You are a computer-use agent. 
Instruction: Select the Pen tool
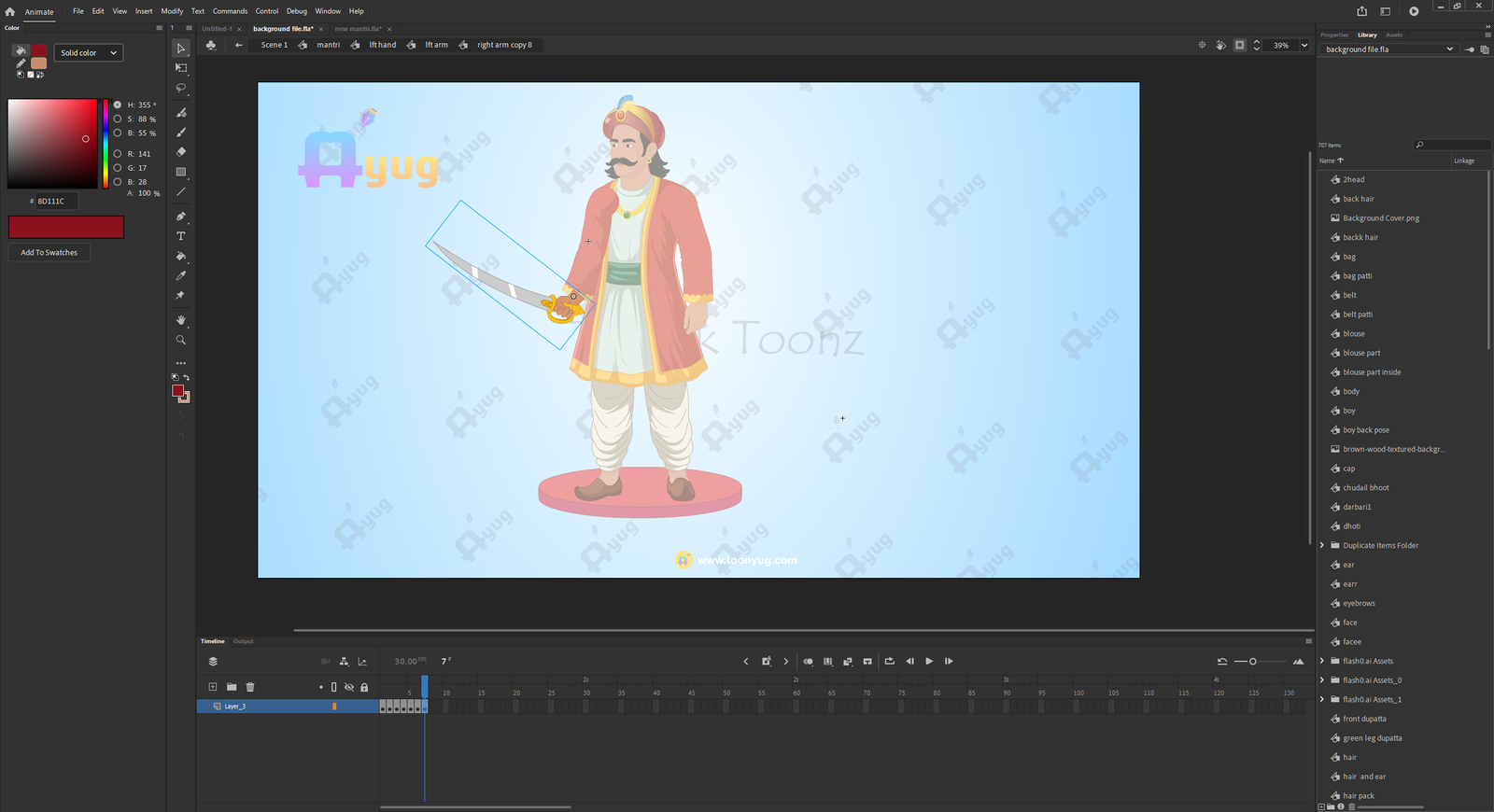click(181, 217)
